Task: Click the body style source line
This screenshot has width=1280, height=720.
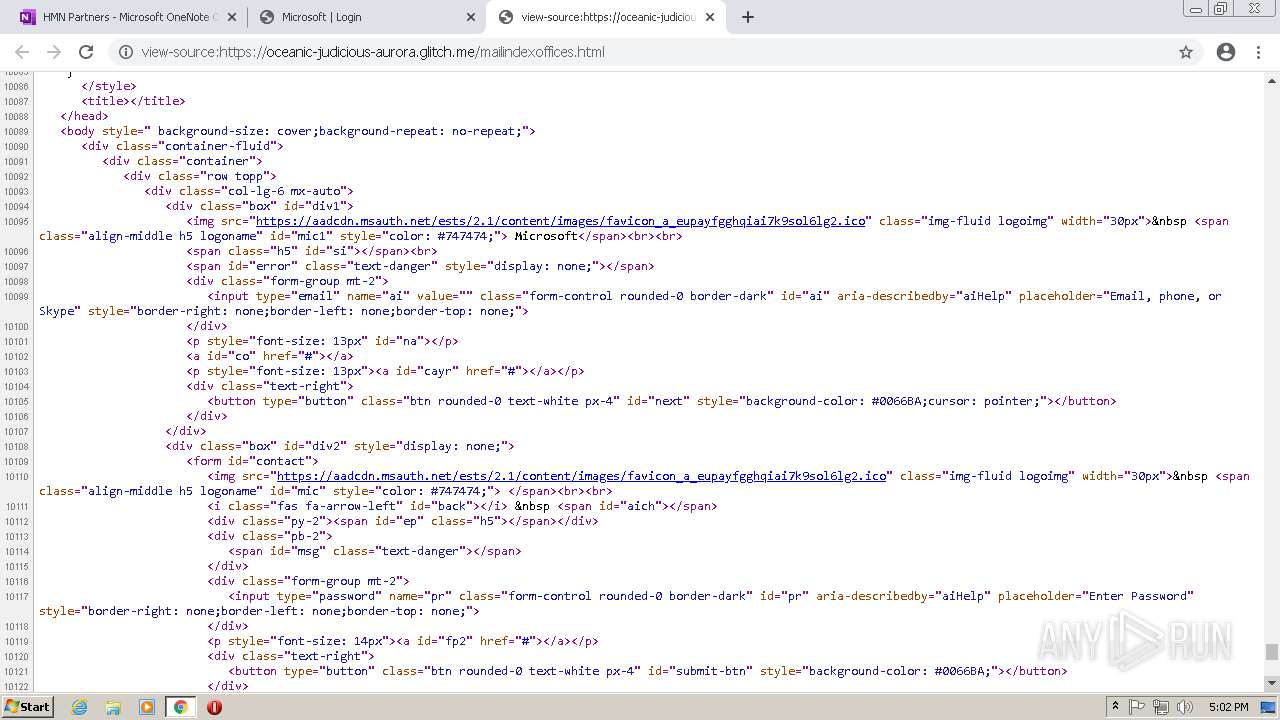Action: pyautogui.click(x=298, y=131)
